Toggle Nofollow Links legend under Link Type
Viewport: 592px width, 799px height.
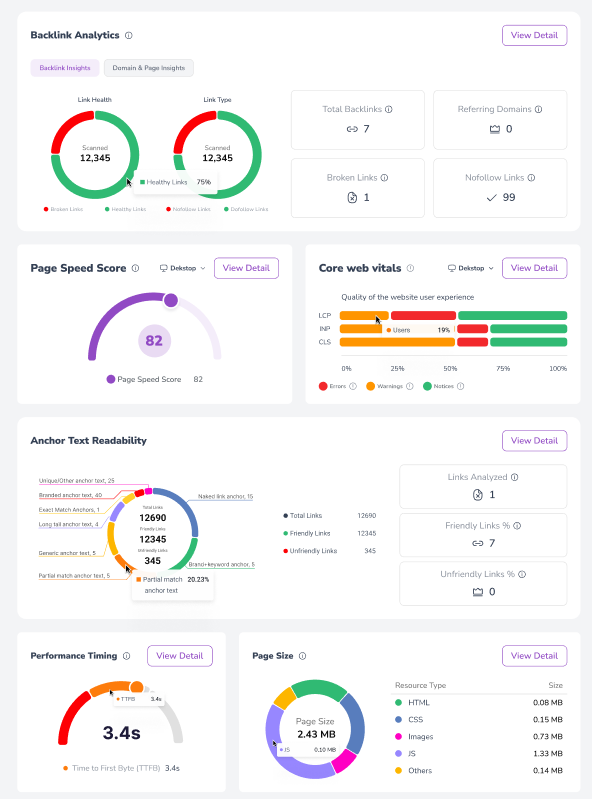188,209
